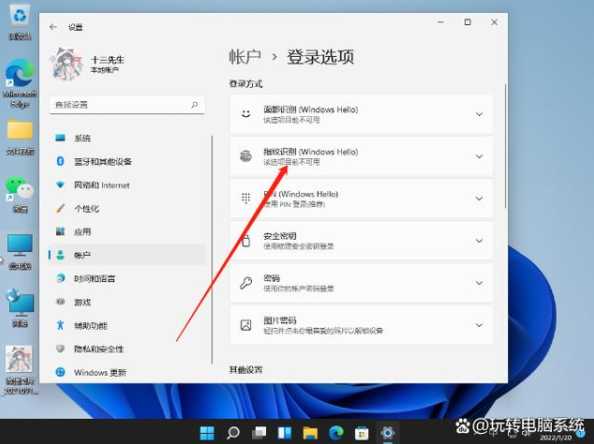Screen dimensions: 594x444
Task: Click the smiley face recognition icon
Action: coord(246,114)
